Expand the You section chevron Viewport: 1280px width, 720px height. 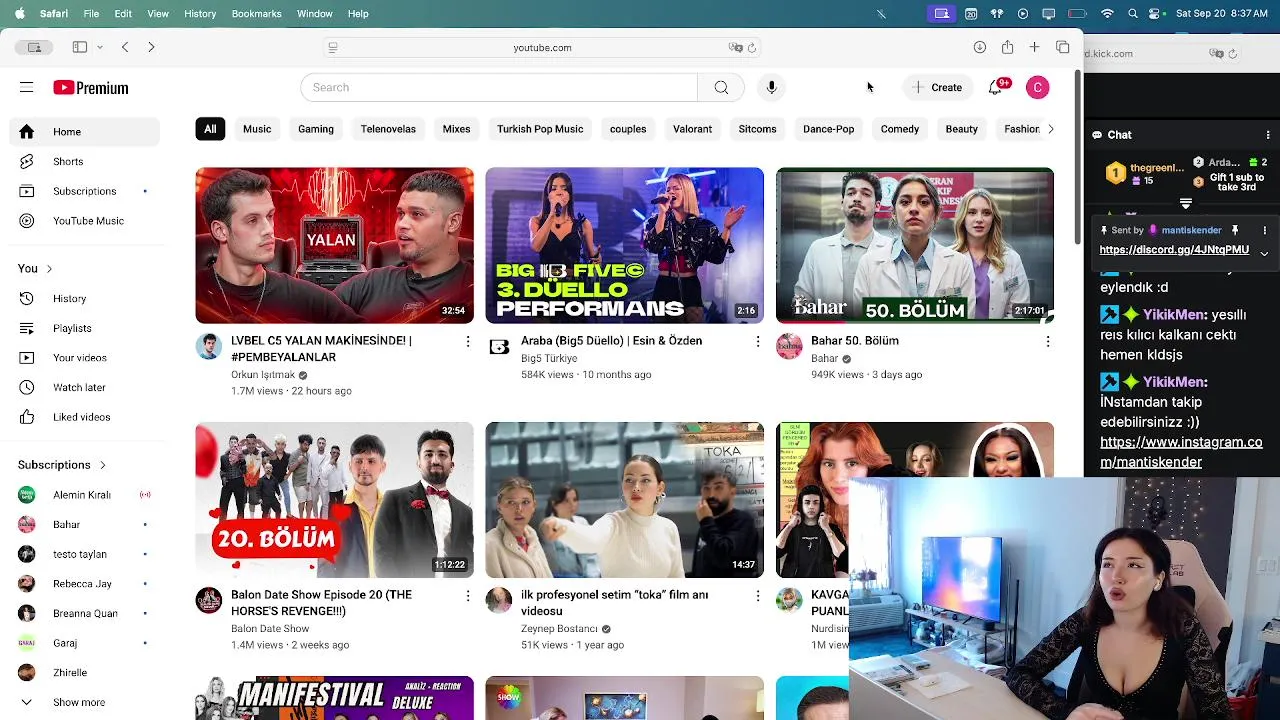pos(49,269)
